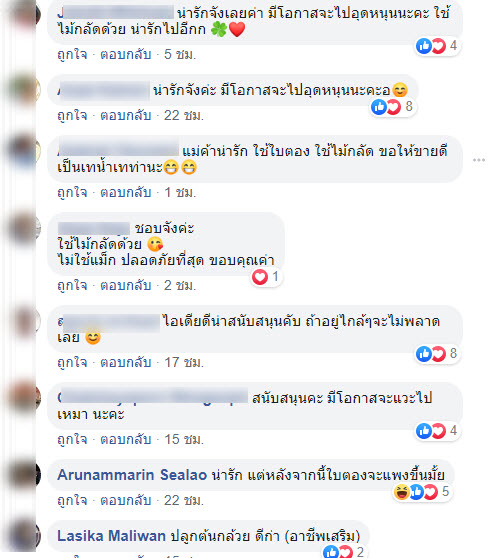Show reactions on the 17 ชม. comment
The image size is (493, 558).
tap(437, 354)
